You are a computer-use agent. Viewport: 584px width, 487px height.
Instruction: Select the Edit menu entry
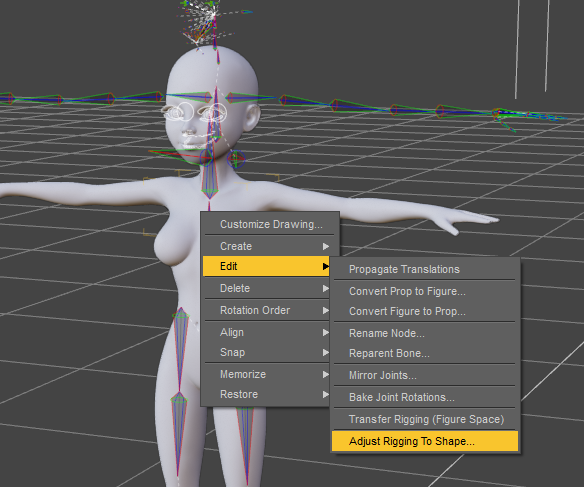coord(266,266)
